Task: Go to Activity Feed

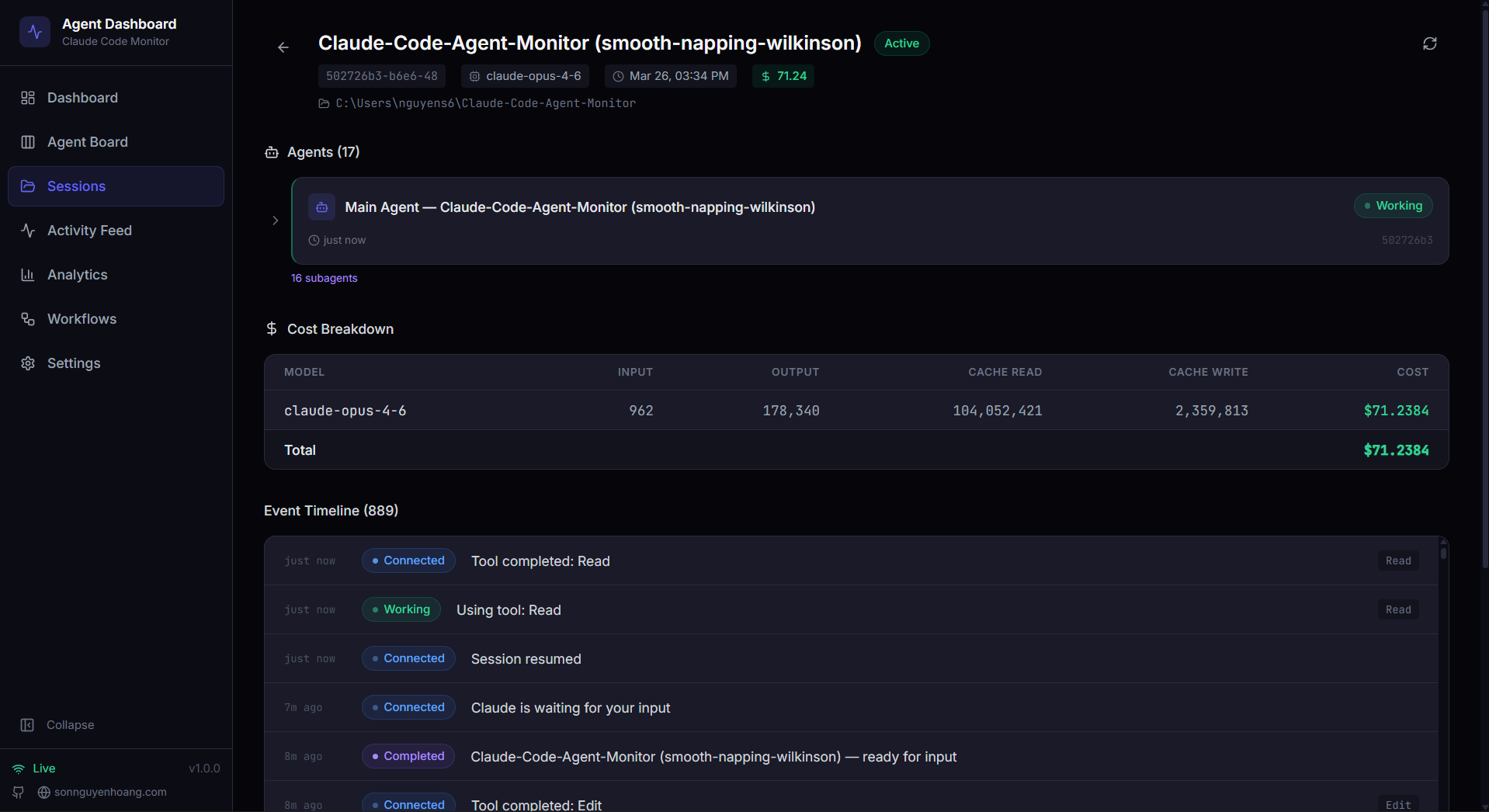Action: click(116, 231)
